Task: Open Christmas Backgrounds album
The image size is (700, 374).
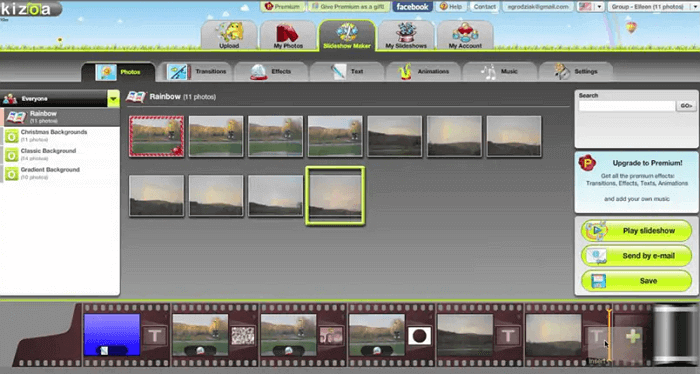Action: coord(60,136)
